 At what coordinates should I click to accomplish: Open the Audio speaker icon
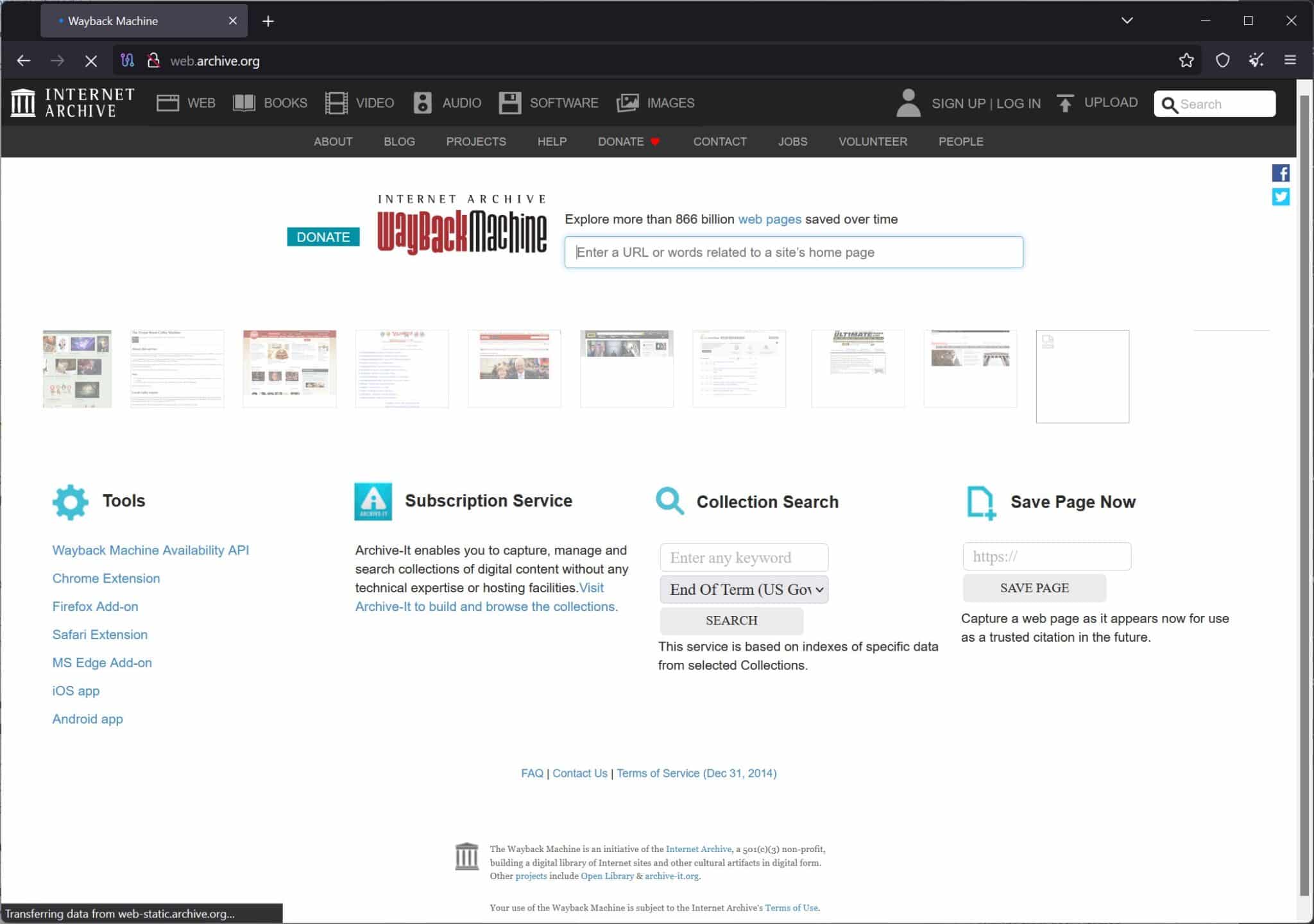[x=423, y=103]
